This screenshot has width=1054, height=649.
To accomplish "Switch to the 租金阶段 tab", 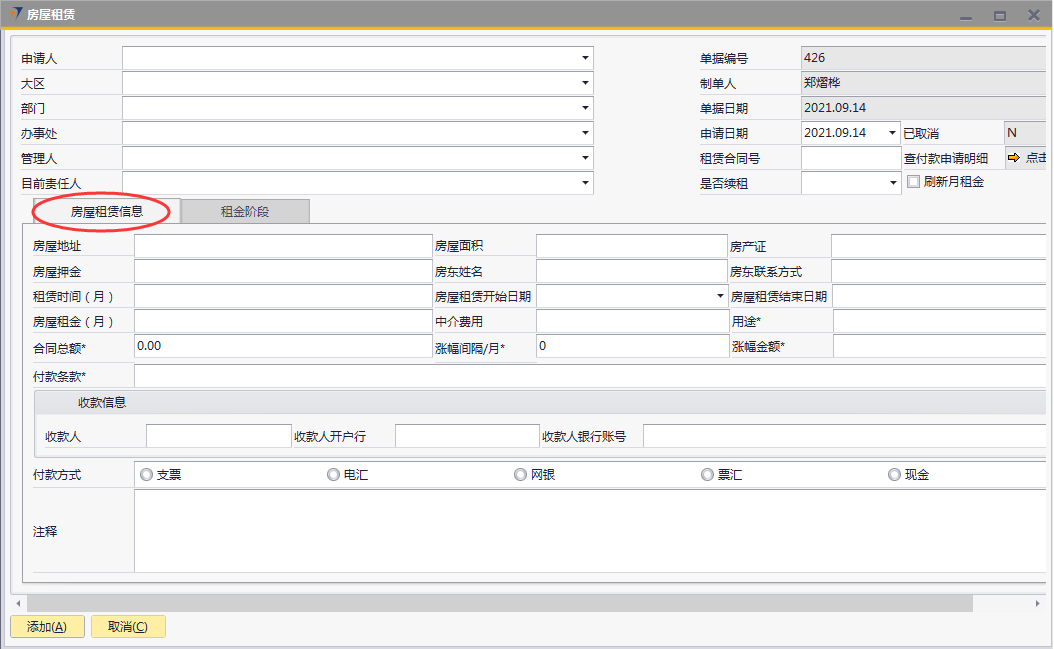I will pyautogui.click(x=245, y=211).
